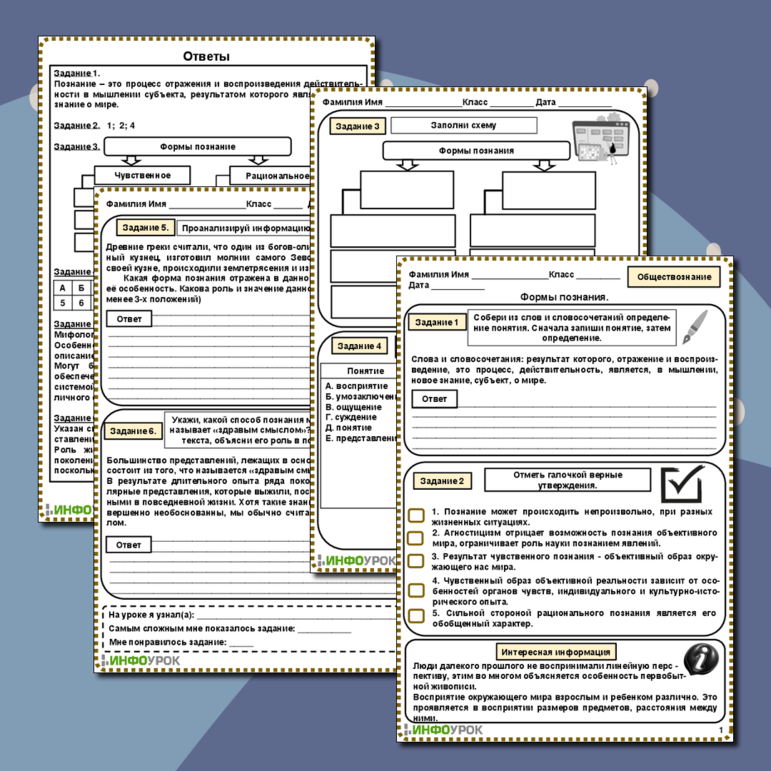Select the Ответы heading on the back sheet

coord(207,57)
